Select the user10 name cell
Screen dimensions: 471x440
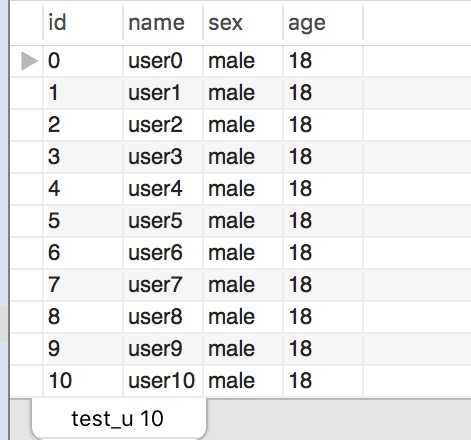coord(163,381)
